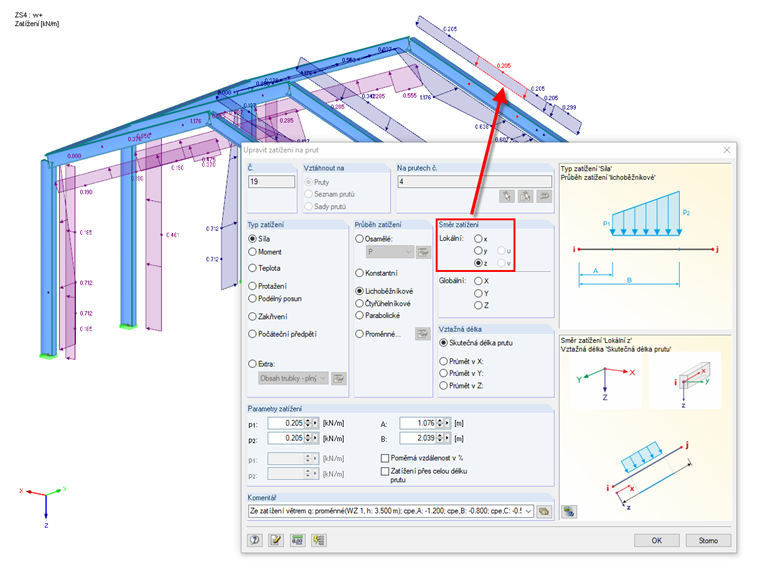Image resolution: width=760 pixels, height=570 pixels.
Task: Enable Zatížení přes celou délku prutu checkbox
Action: 385,471
